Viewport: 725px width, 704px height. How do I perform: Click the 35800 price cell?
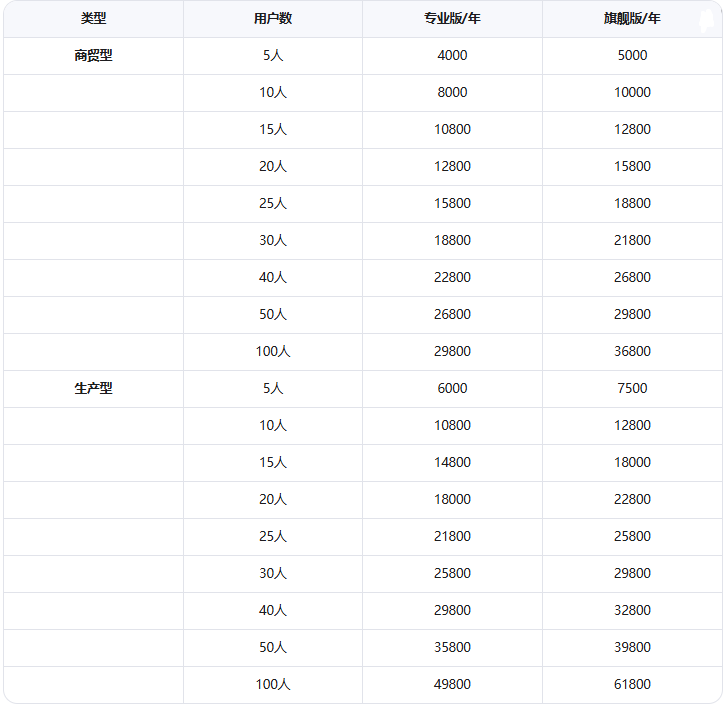tap(452, 647)
